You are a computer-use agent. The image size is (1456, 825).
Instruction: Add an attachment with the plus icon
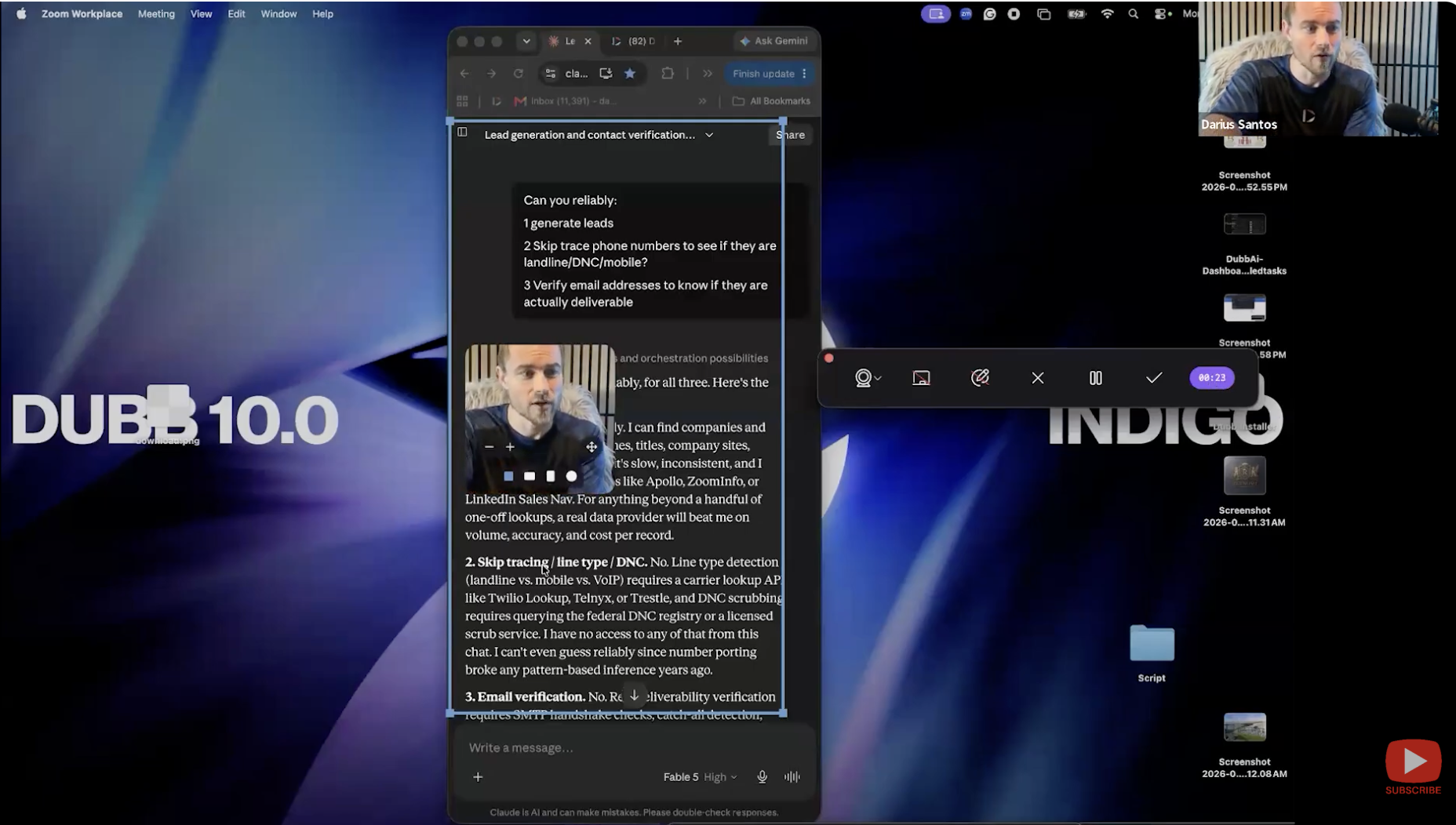[478, 777]
